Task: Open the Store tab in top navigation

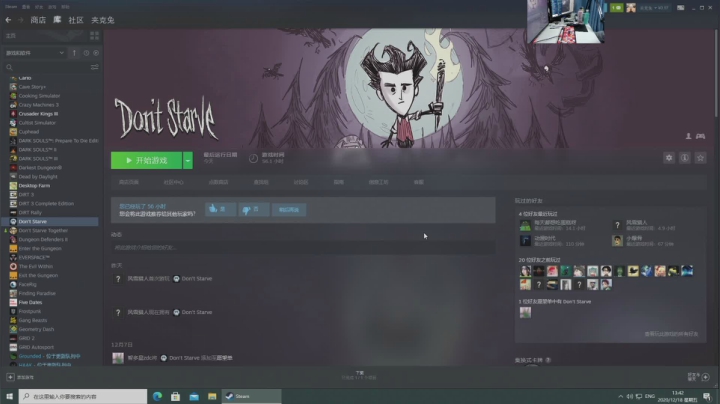Action: [38, 20]
